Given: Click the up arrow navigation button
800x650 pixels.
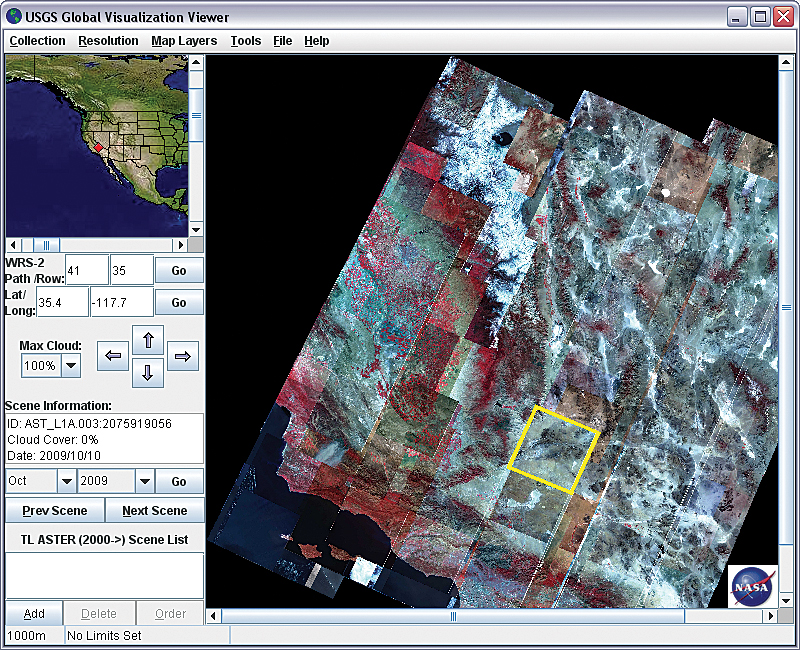Looking at the screenshot, I should [x=148, y=340].
